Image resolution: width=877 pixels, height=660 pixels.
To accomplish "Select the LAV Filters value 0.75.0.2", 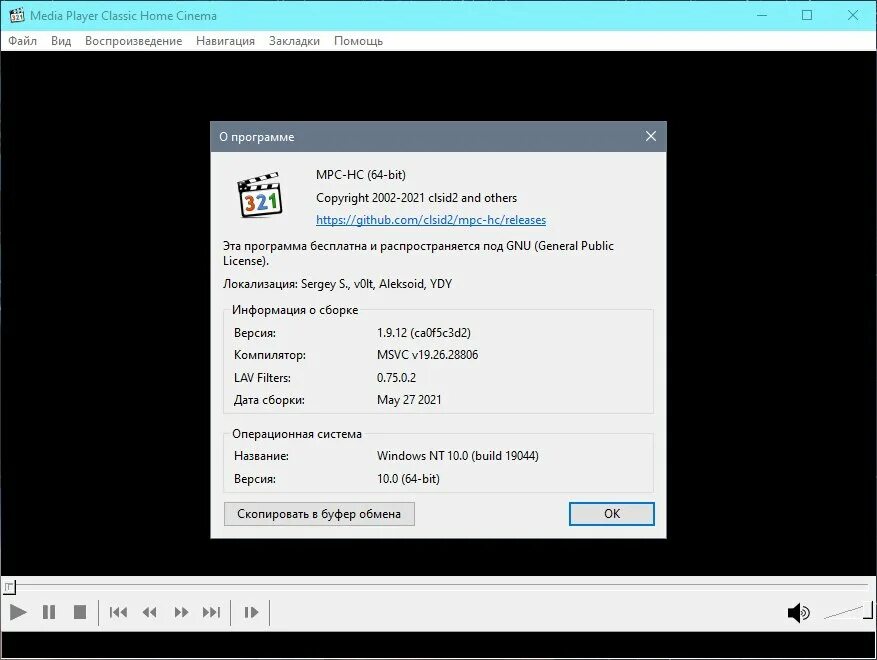I will pyautogui.click(x=396, y=378).
